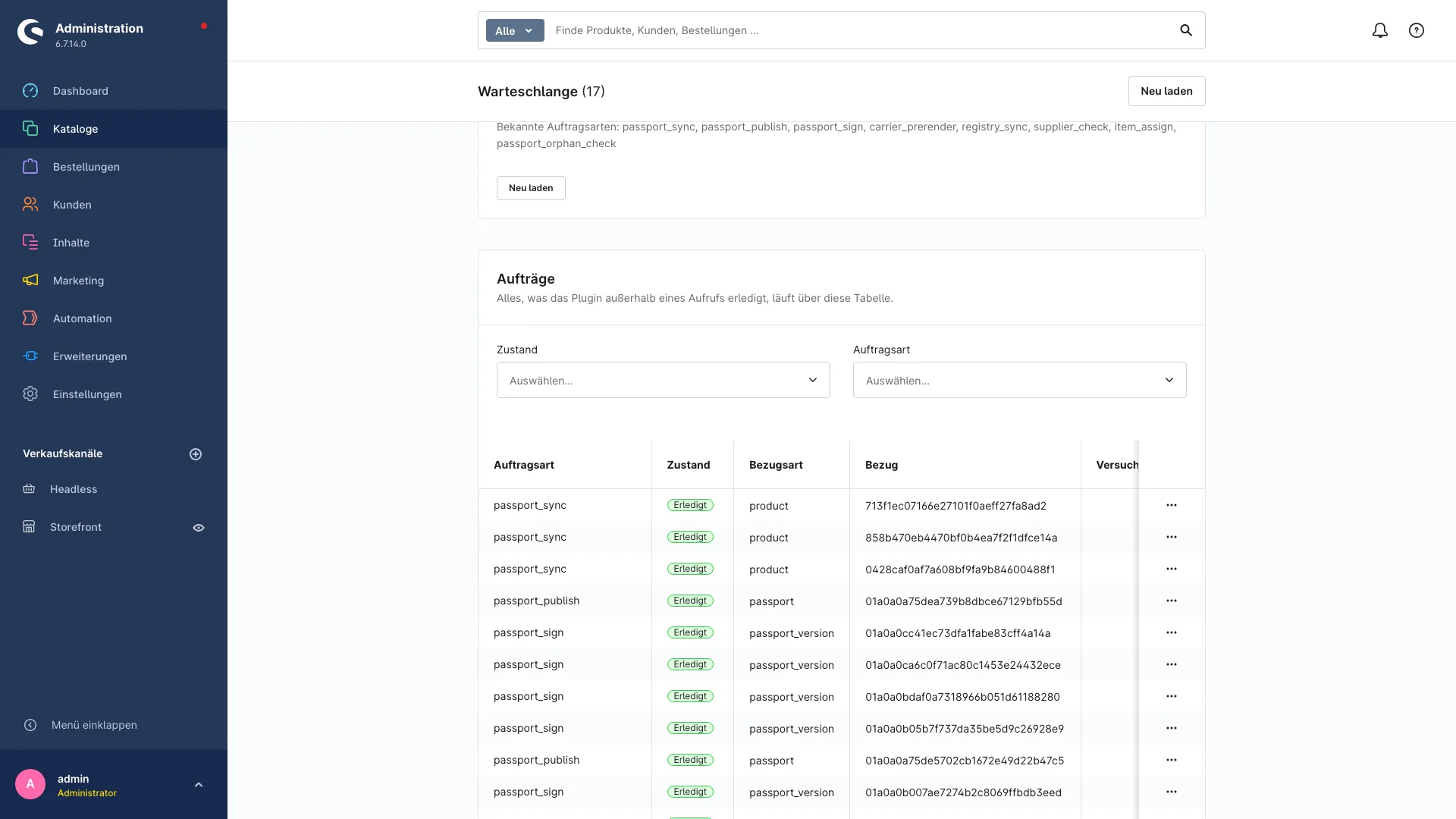Click the search magnifier icon
Image resolution: width=1456 pixels, height=819 pixels.
tap(1186, 30)
